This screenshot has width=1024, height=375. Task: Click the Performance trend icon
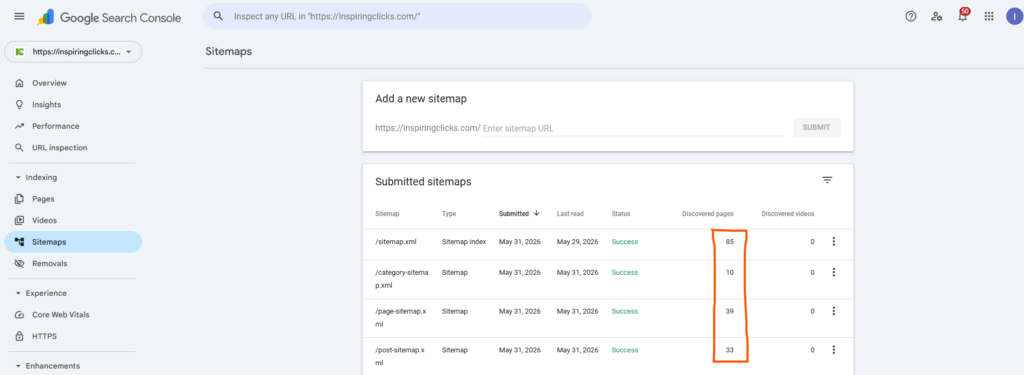[x=19, y=126]
